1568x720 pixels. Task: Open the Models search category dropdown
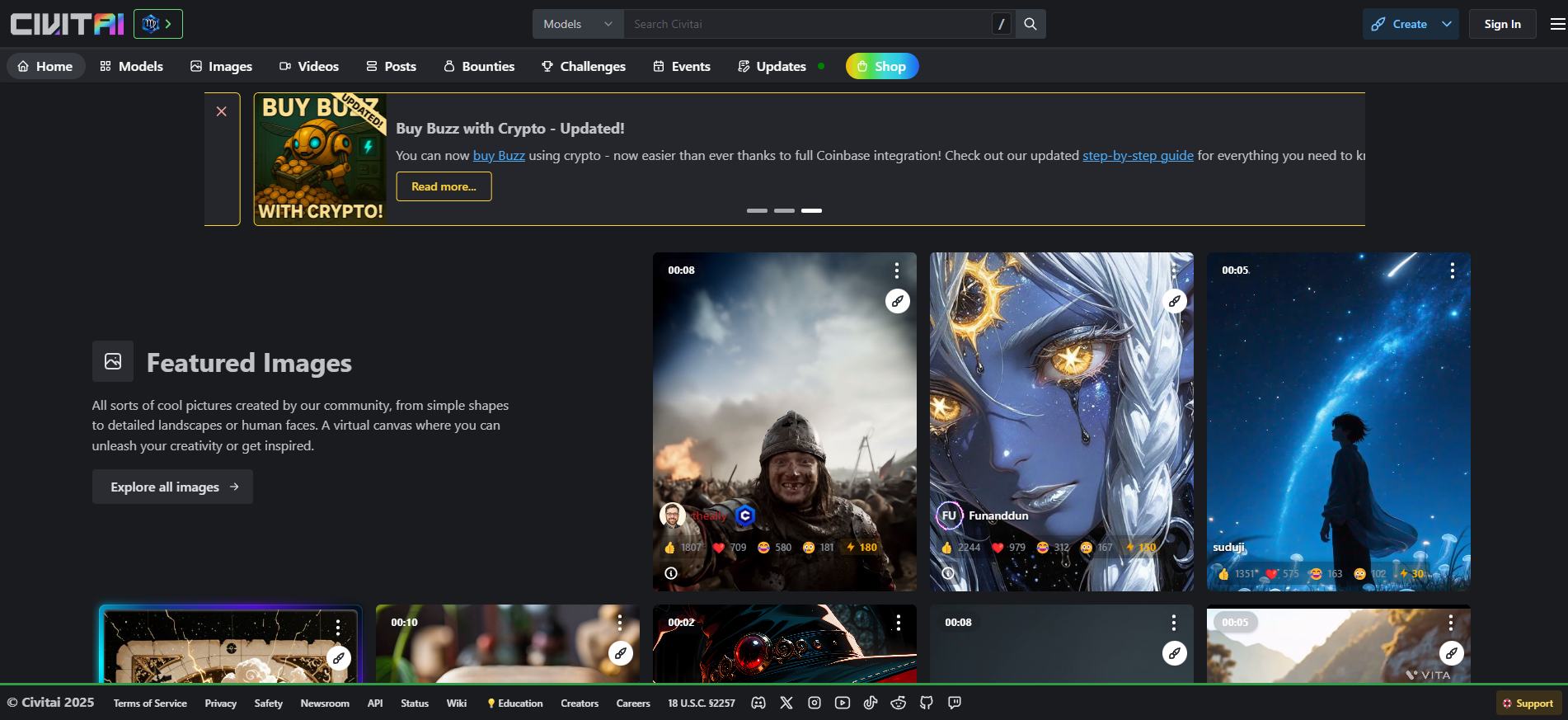tap(578, 24)
